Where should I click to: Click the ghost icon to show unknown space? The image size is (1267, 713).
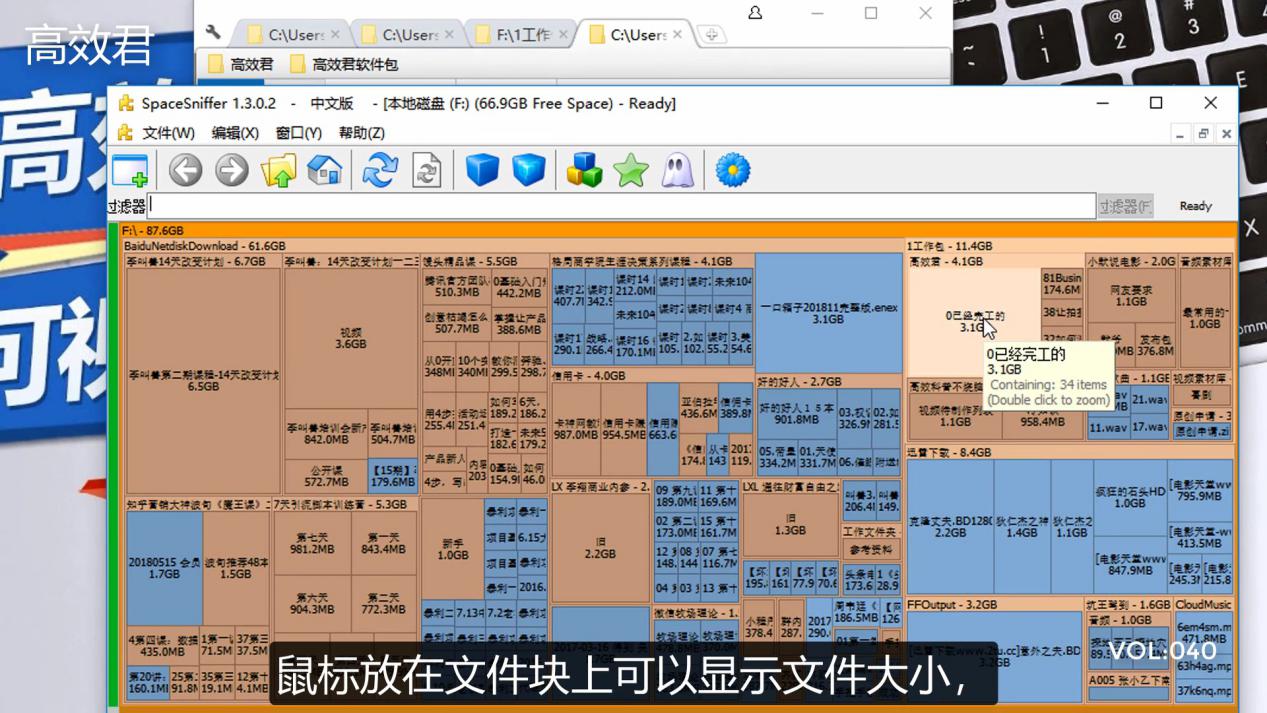click(x=679, y=170)
